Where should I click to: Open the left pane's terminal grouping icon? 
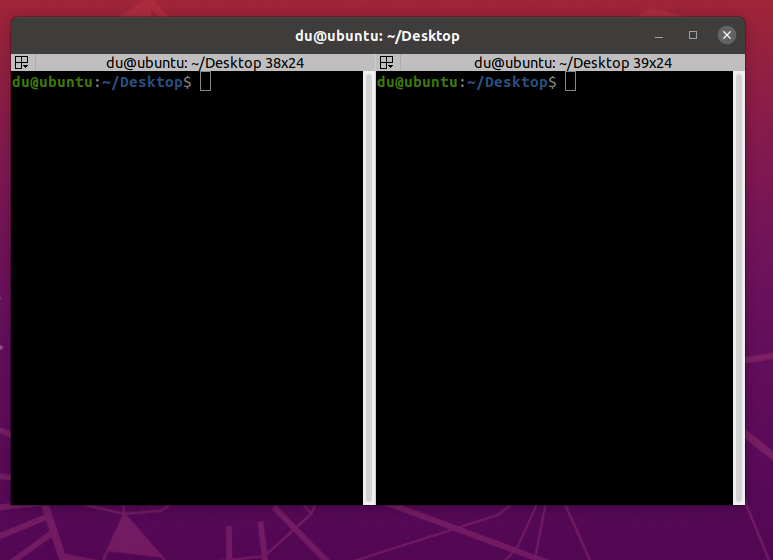click(x=22, y=63)
